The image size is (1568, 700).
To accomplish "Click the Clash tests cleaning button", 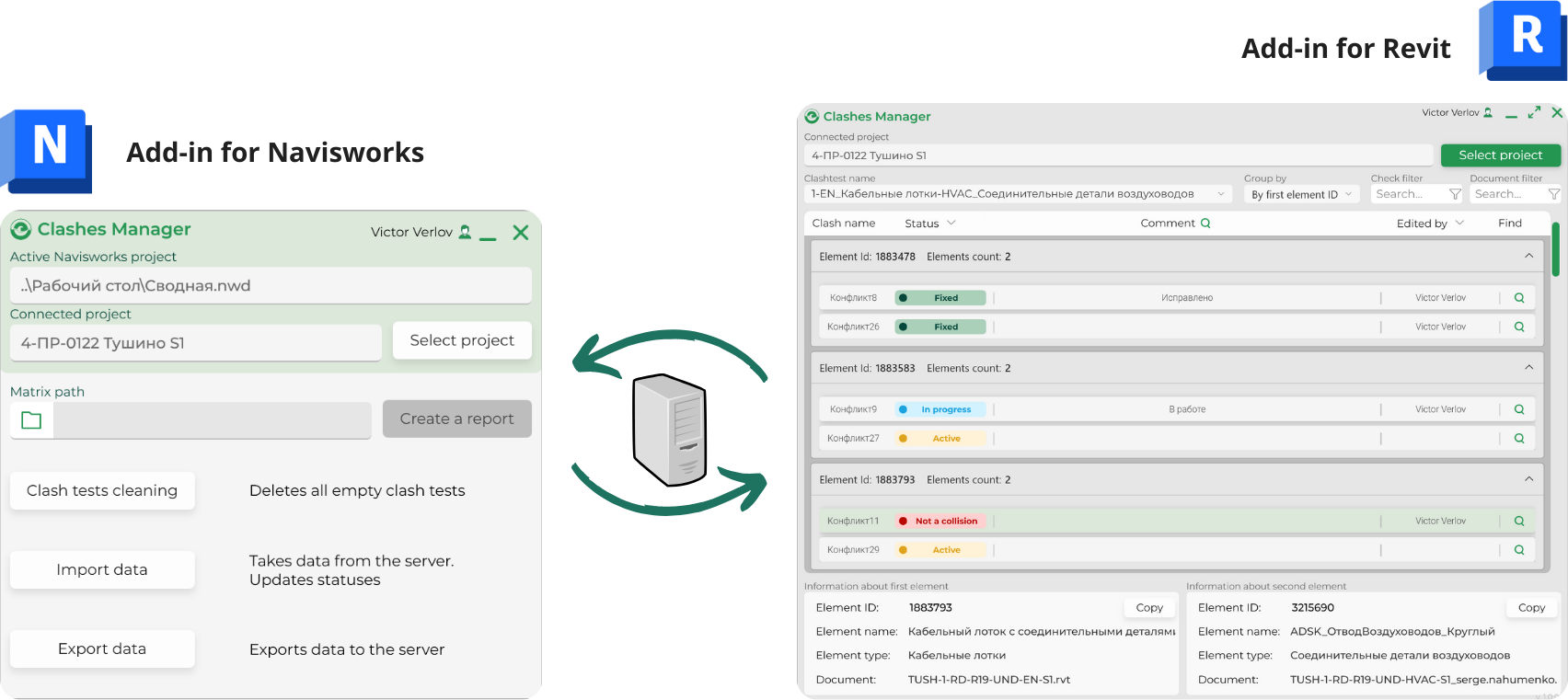I will [102, 490].
